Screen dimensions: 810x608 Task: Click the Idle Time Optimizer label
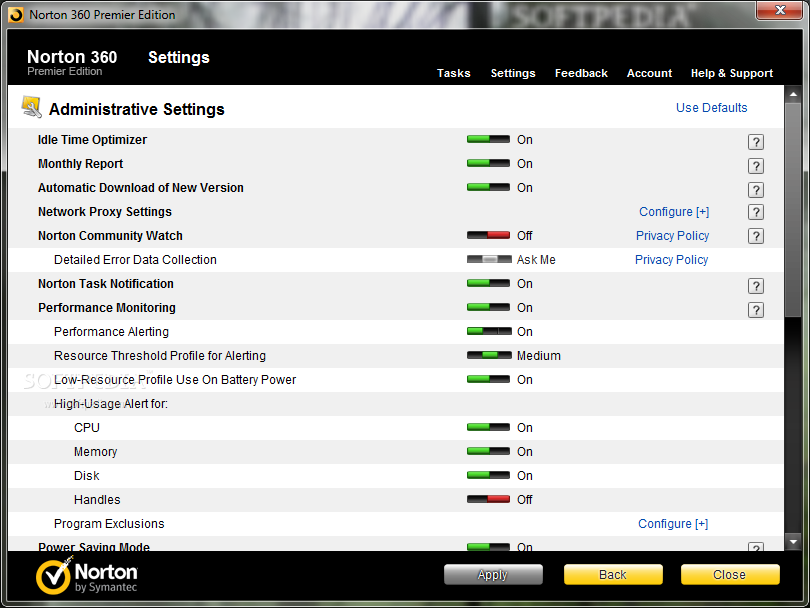[x=92, y=140]
